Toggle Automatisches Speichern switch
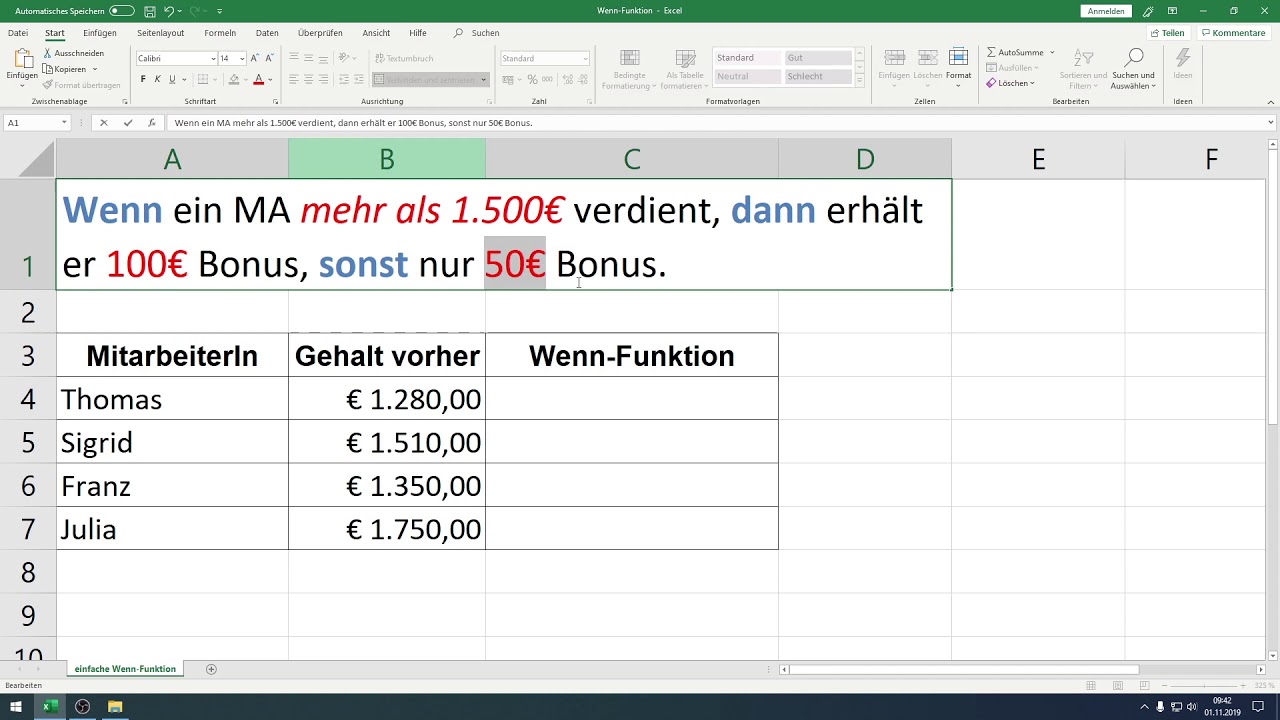 tap(121, 11)
